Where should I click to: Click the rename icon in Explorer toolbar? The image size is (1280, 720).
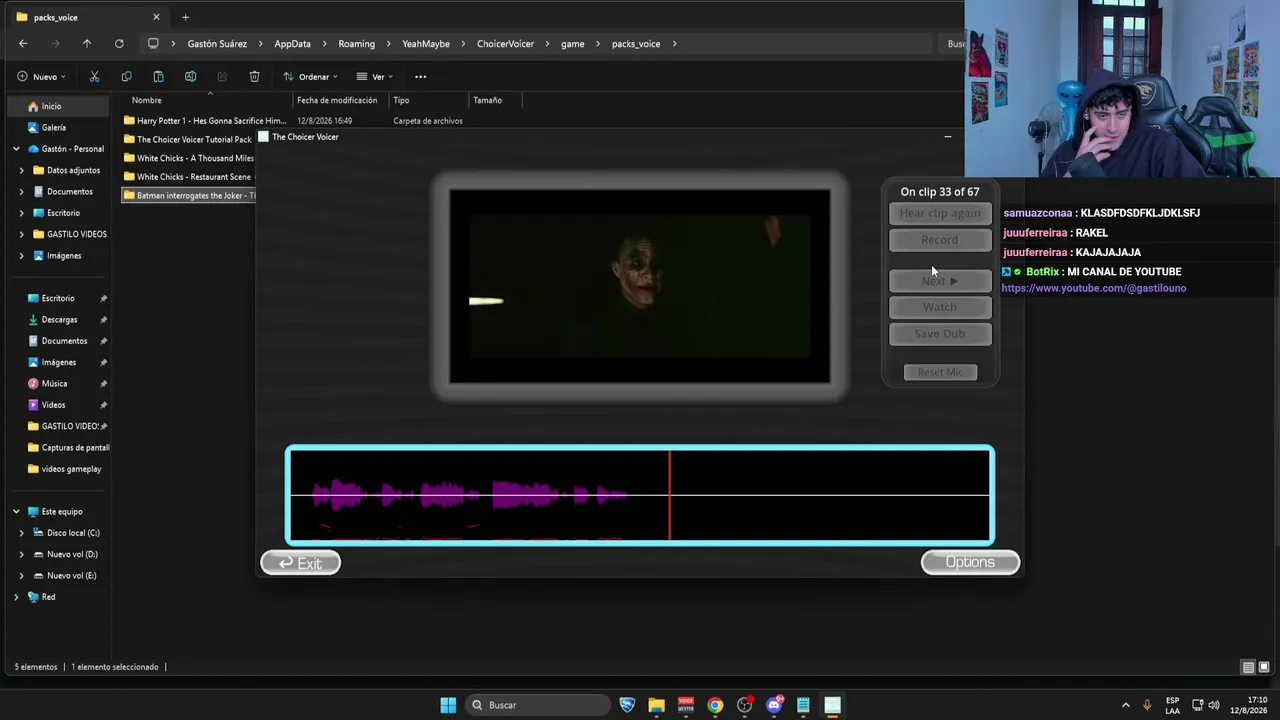point(190,76)
